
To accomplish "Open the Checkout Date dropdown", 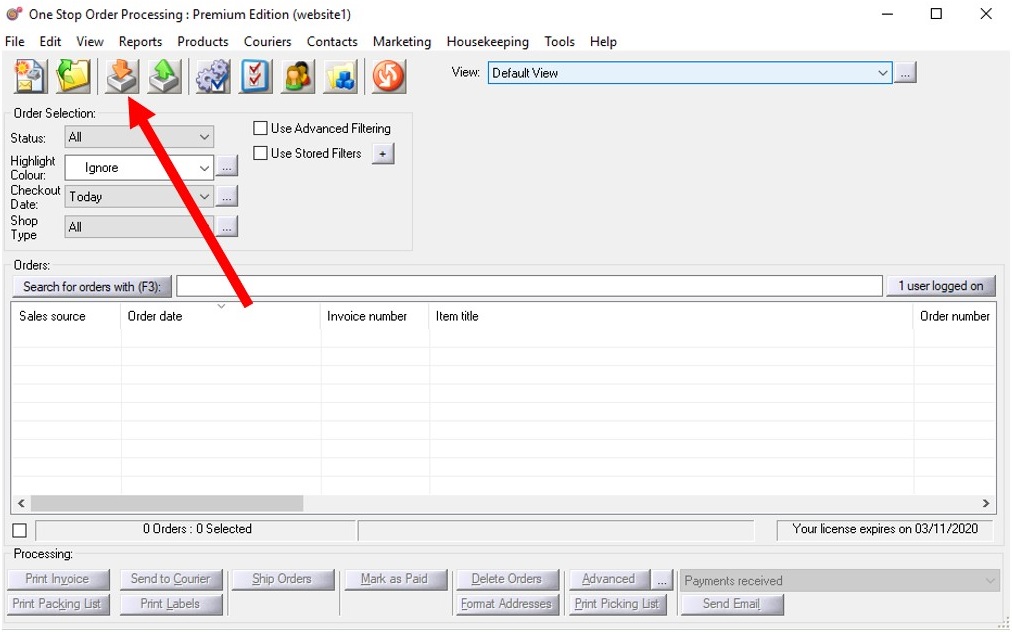I will tap(139, 196).
